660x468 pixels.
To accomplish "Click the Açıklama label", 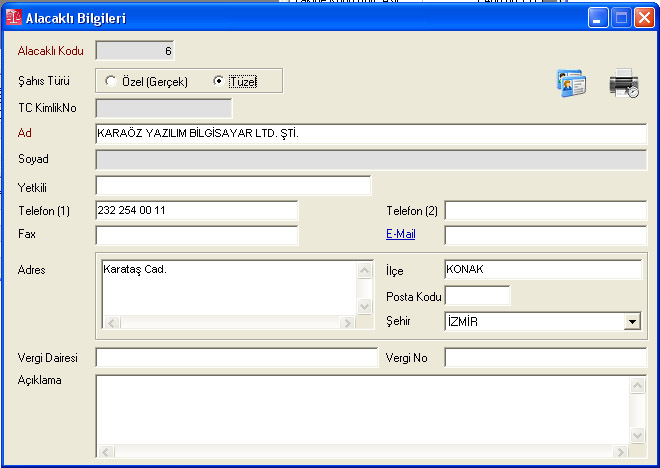I will coord(40,380).
